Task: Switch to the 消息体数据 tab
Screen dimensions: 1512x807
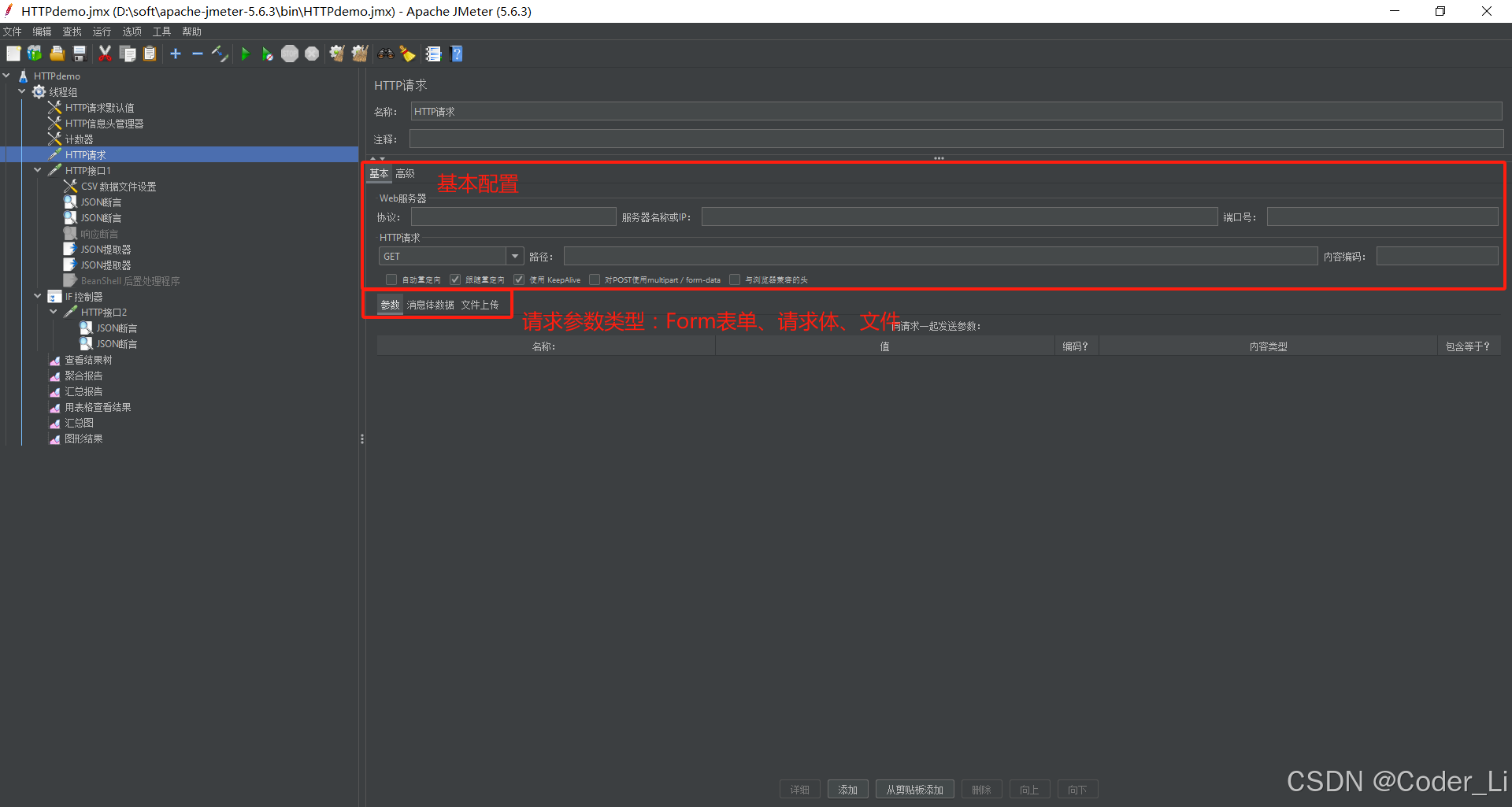Action: [x=430, y=305]
